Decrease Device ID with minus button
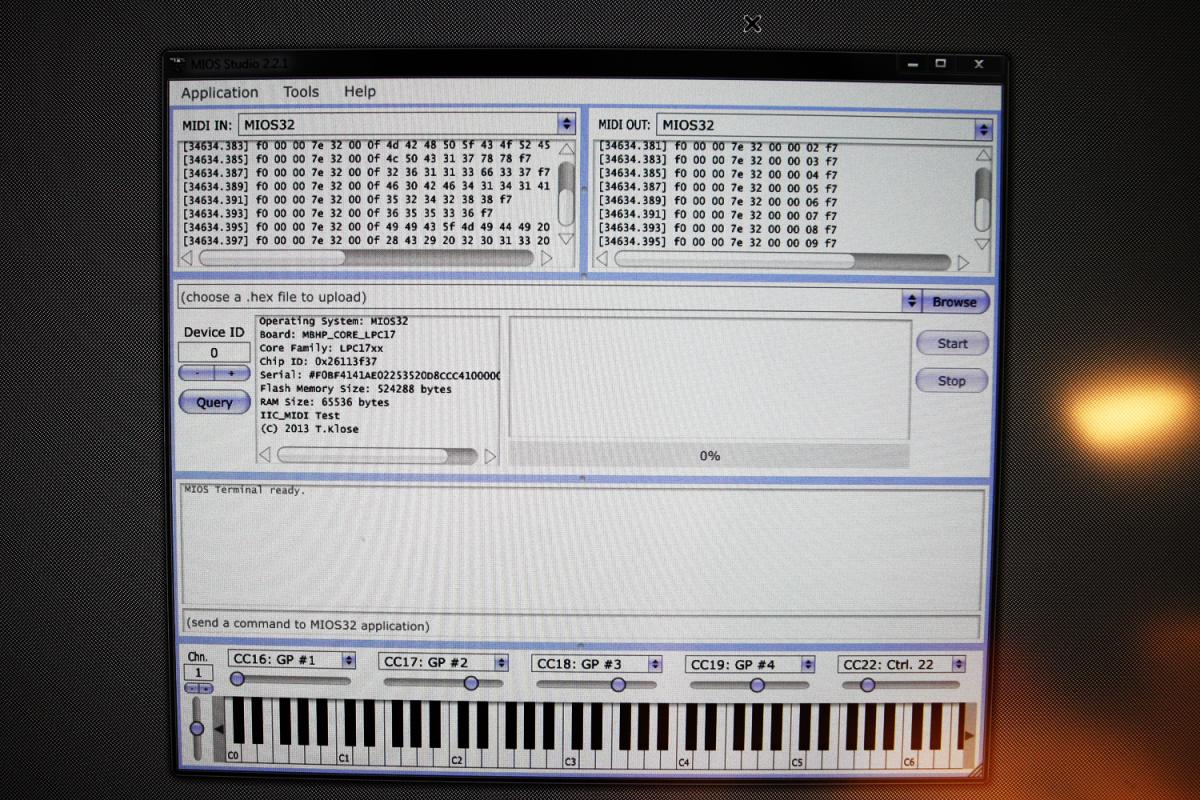The height and width of the screenshot is (800, 1200). [x=197, y=373]
